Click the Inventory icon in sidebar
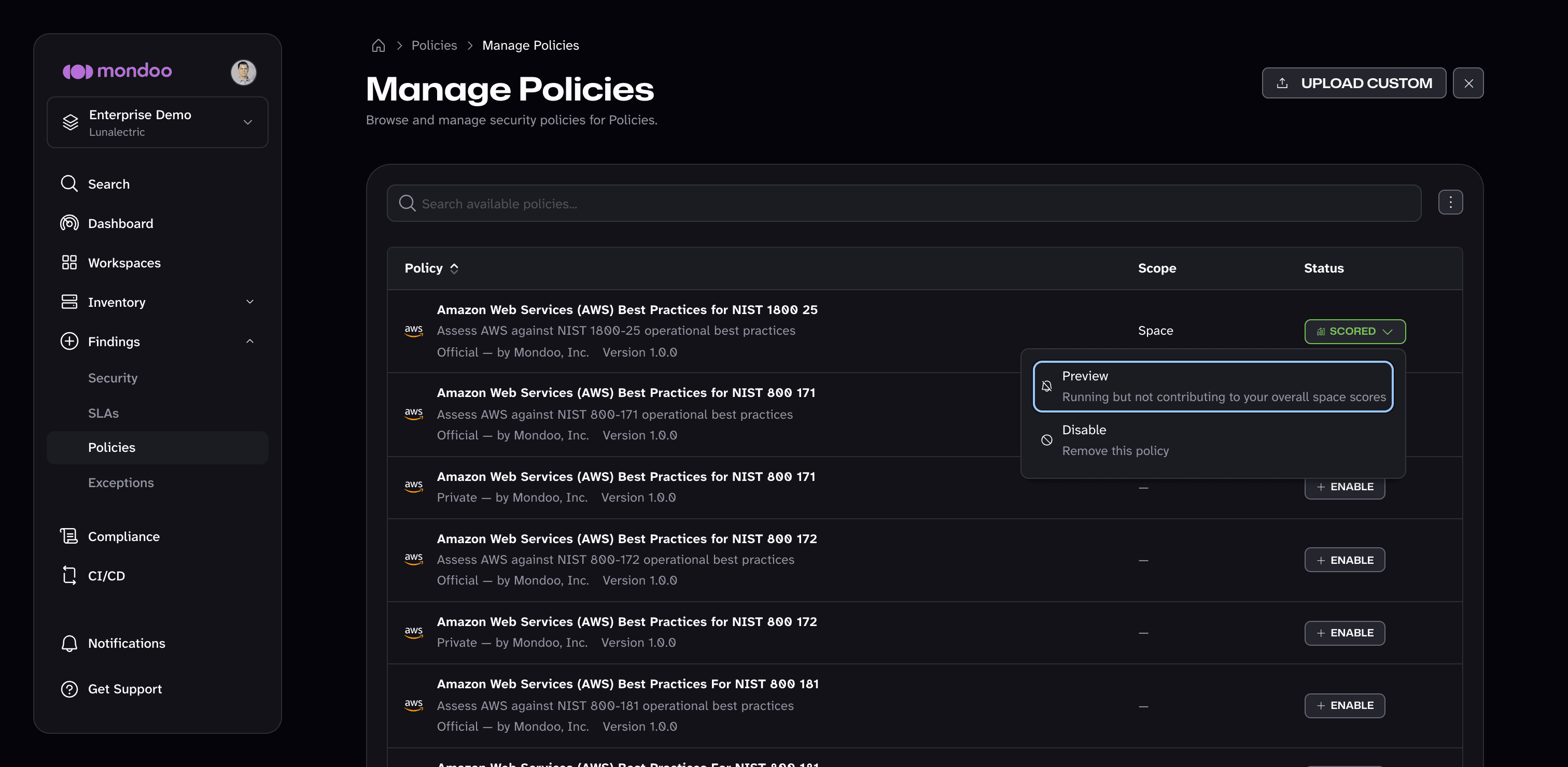This screenshot has width=1568, height=767. tap(69, 302)
